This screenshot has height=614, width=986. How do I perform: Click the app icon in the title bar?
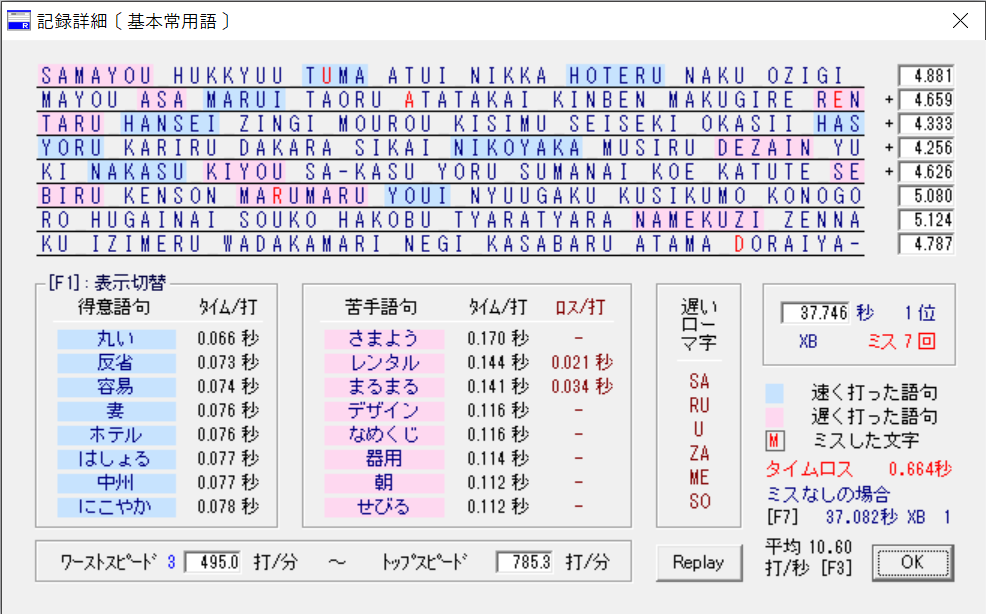pos(18,20)
